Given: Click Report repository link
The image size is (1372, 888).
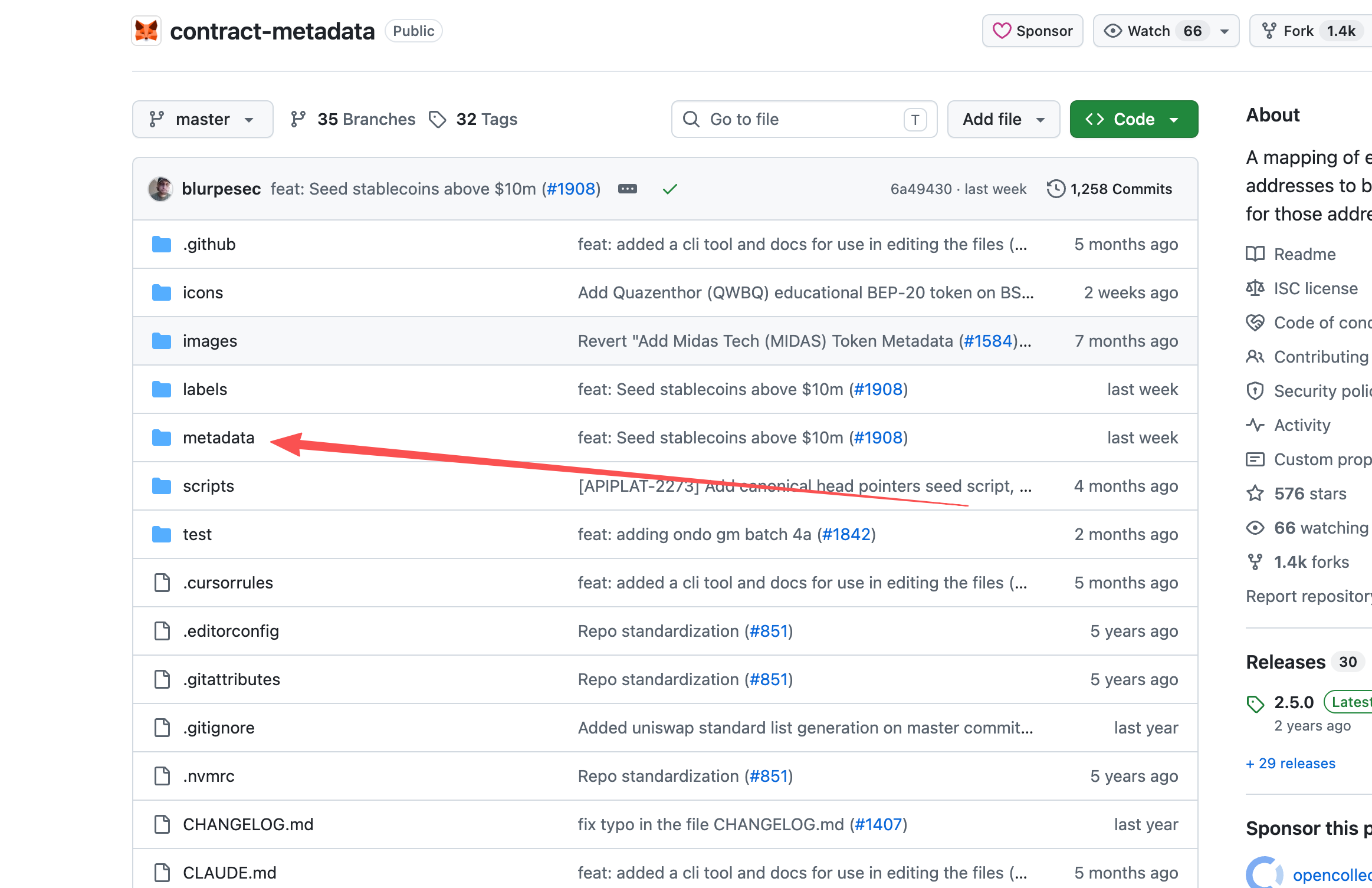Looking at the screenshot, I should (1309, 596).
